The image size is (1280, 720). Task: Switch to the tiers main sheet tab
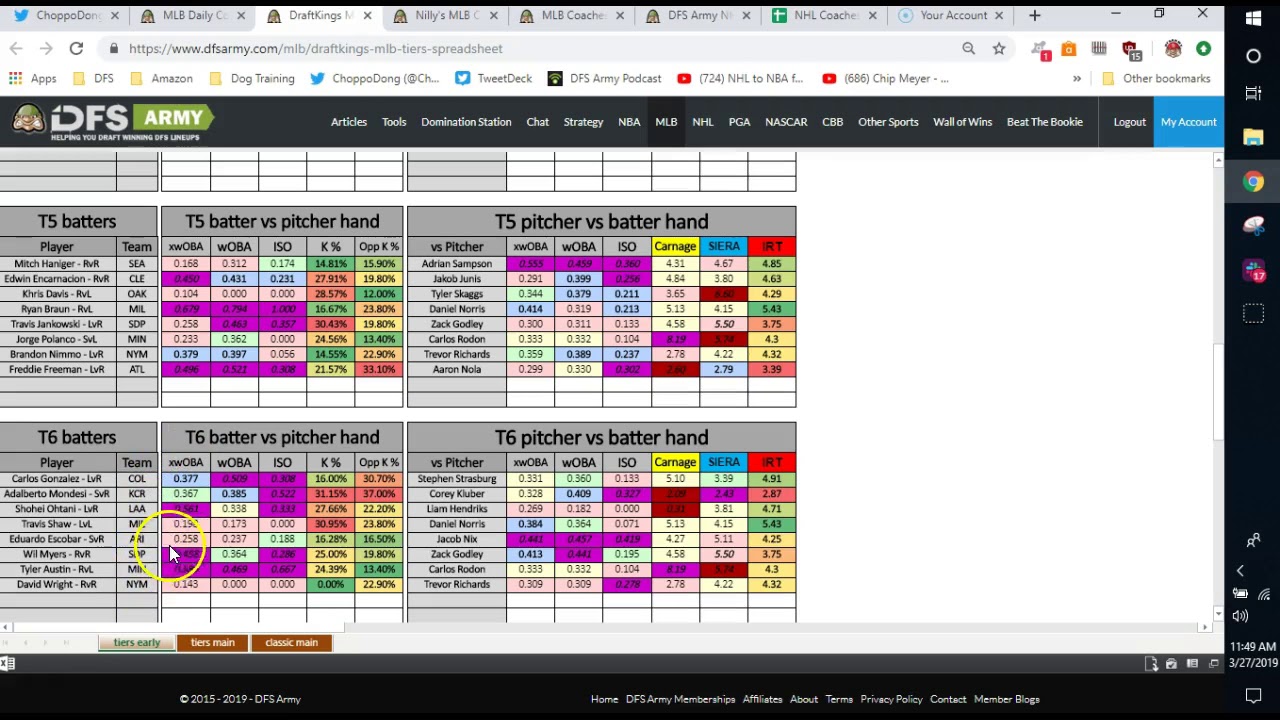pyautogui.click(x=212, y=643)
